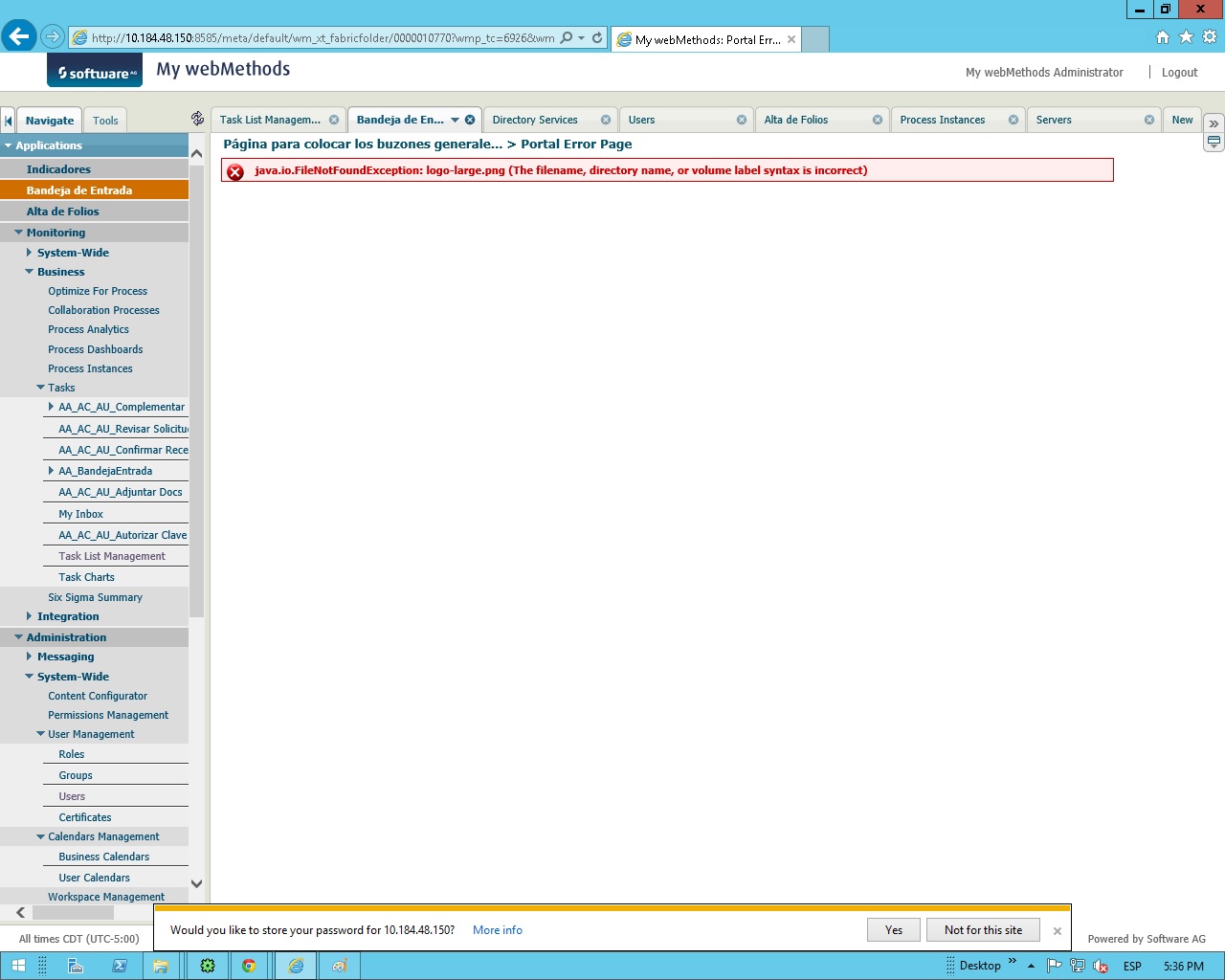Expand the Messaging tree node

pos(29,657)
